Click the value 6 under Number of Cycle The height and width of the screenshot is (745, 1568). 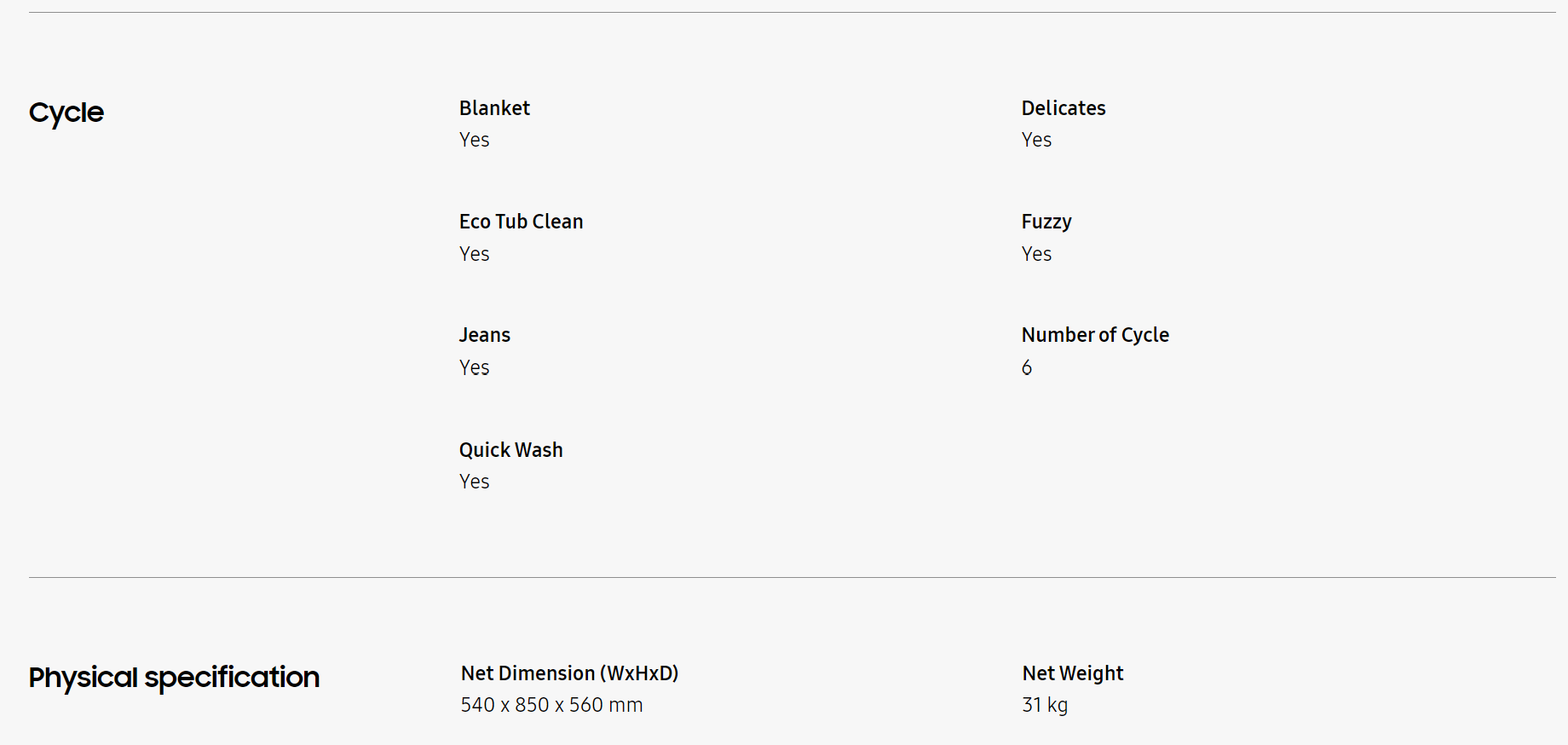click(1027, 367)
